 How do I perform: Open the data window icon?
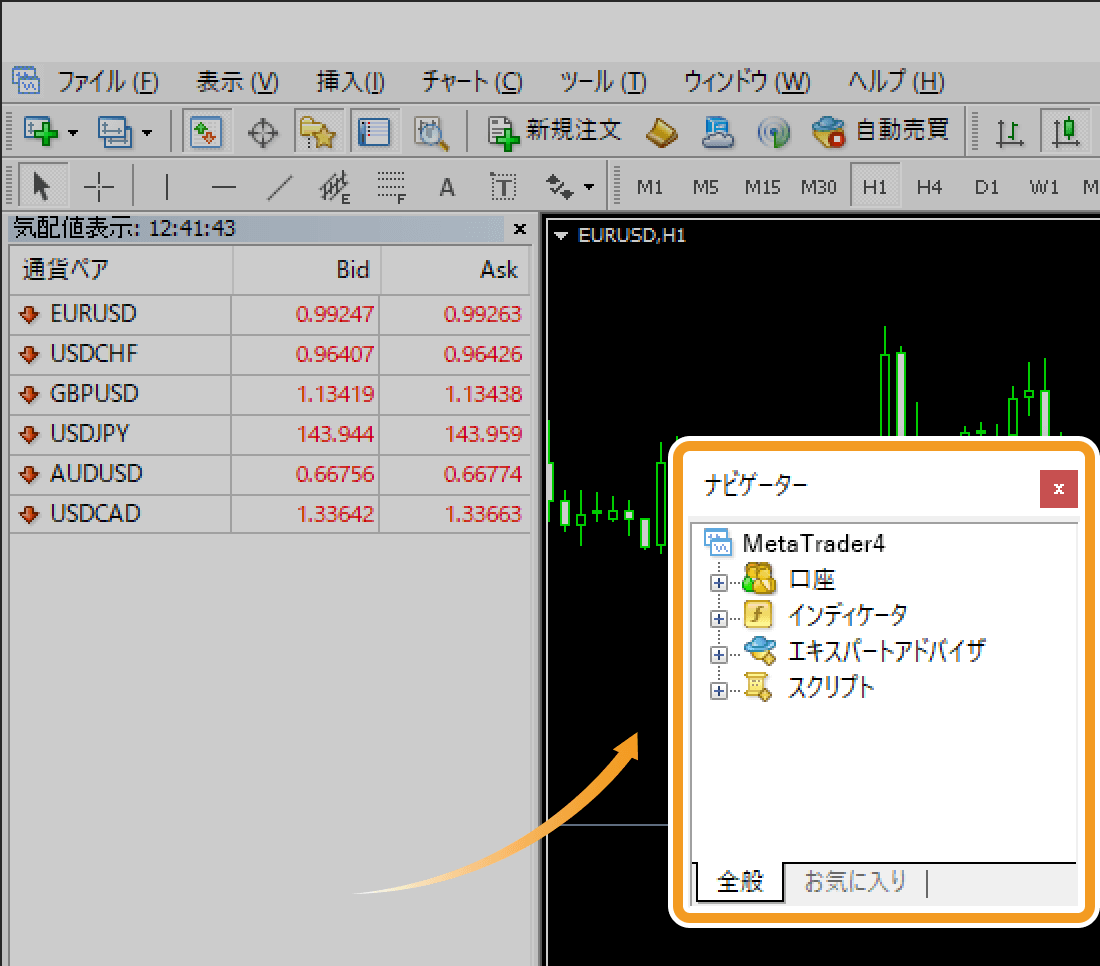(x=262, y=131)
